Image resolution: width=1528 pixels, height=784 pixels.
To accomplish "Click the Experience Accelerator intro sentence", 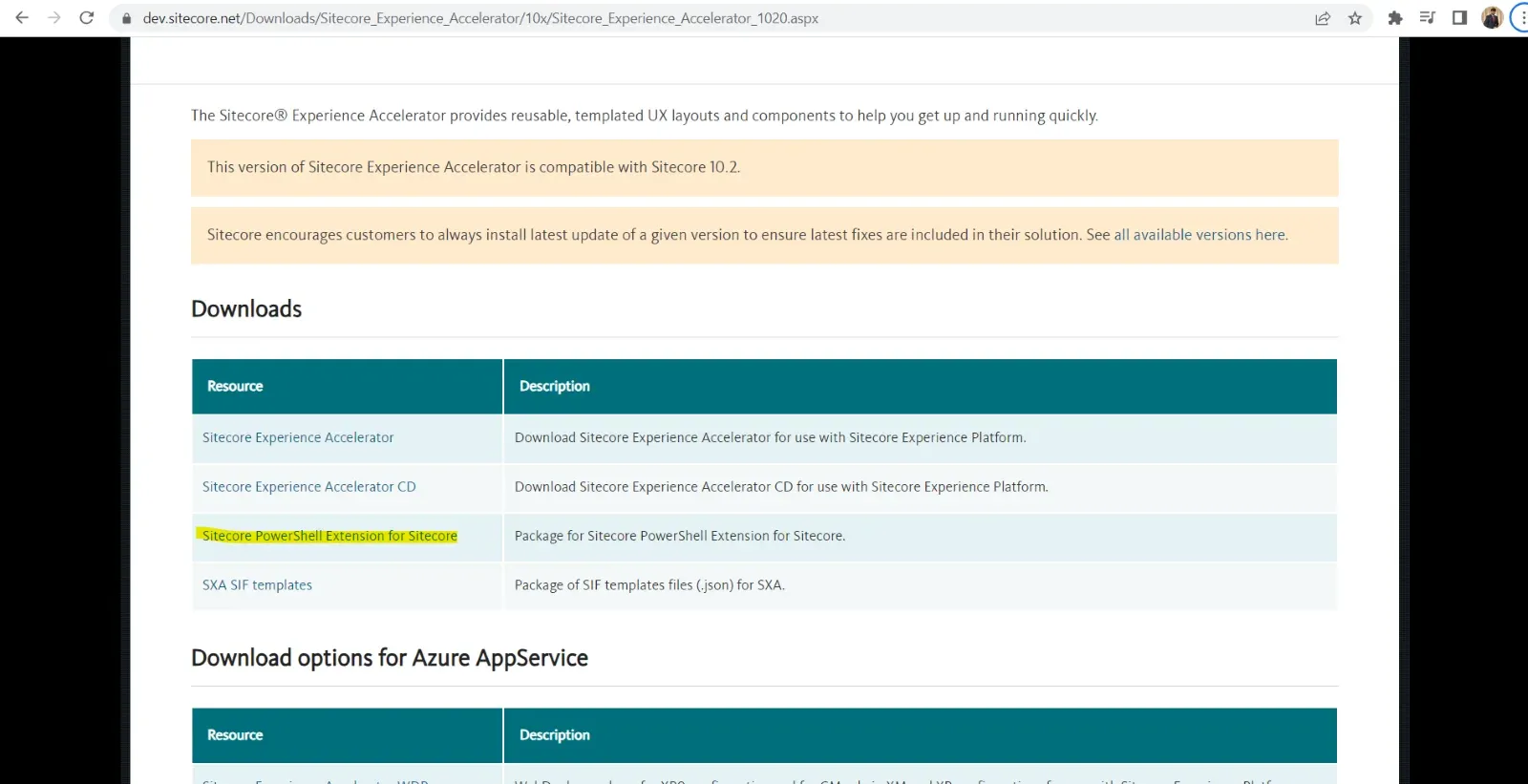I will point(645,116).
